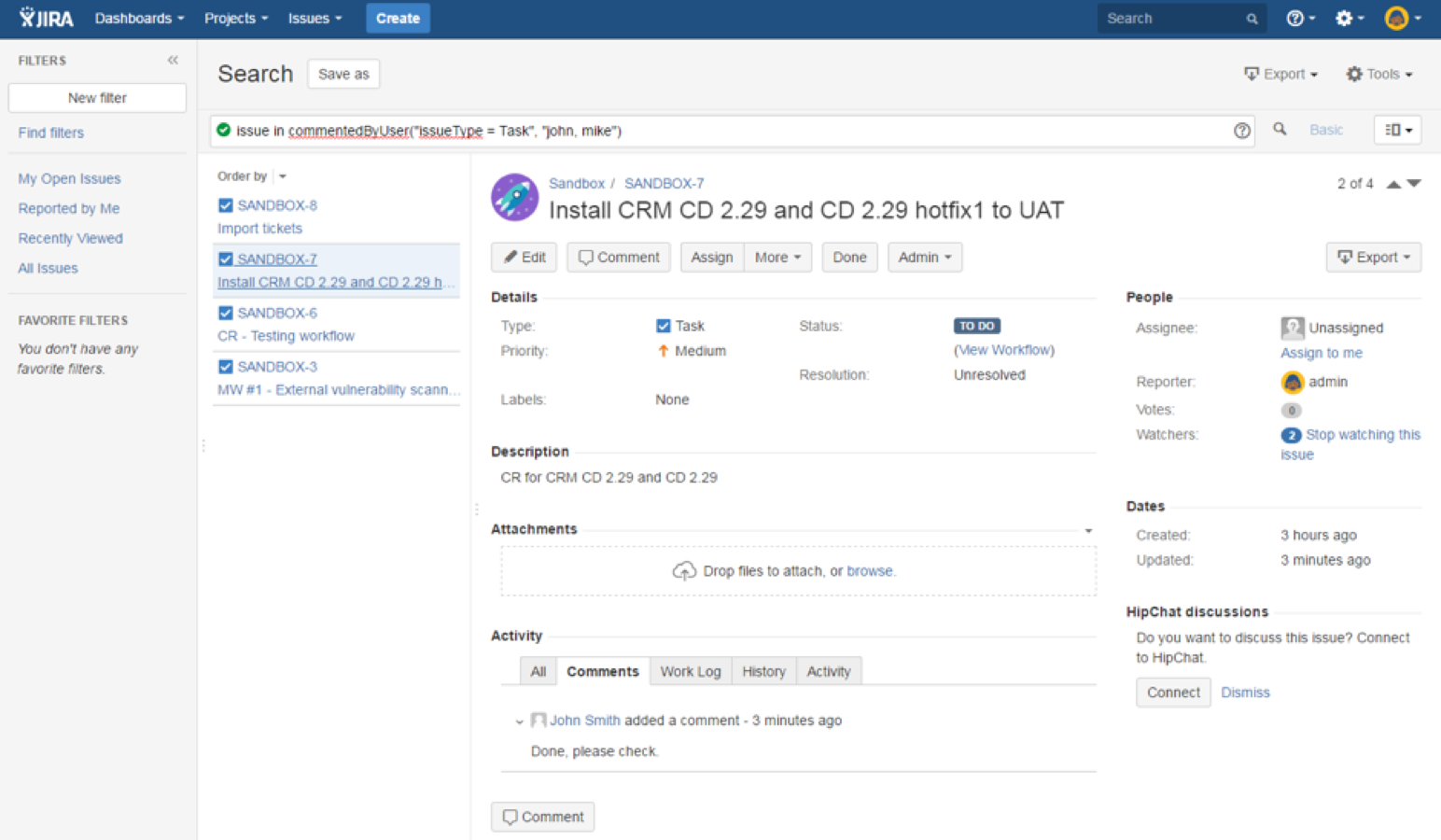
Task: Go to next issue with down arrow
Action: pos(1414,184)
